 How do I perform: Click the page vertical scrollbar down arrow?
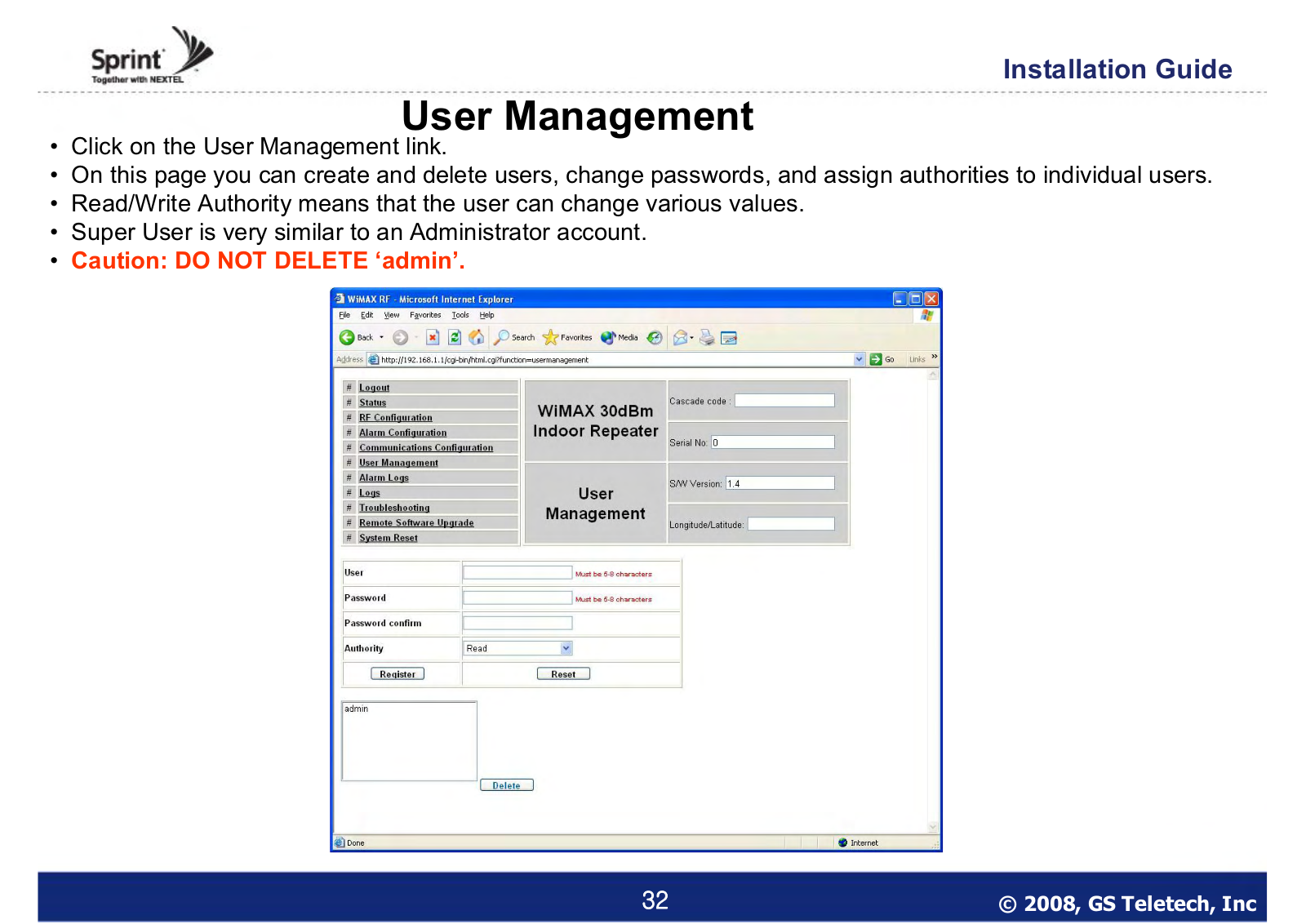coord(933,828)
